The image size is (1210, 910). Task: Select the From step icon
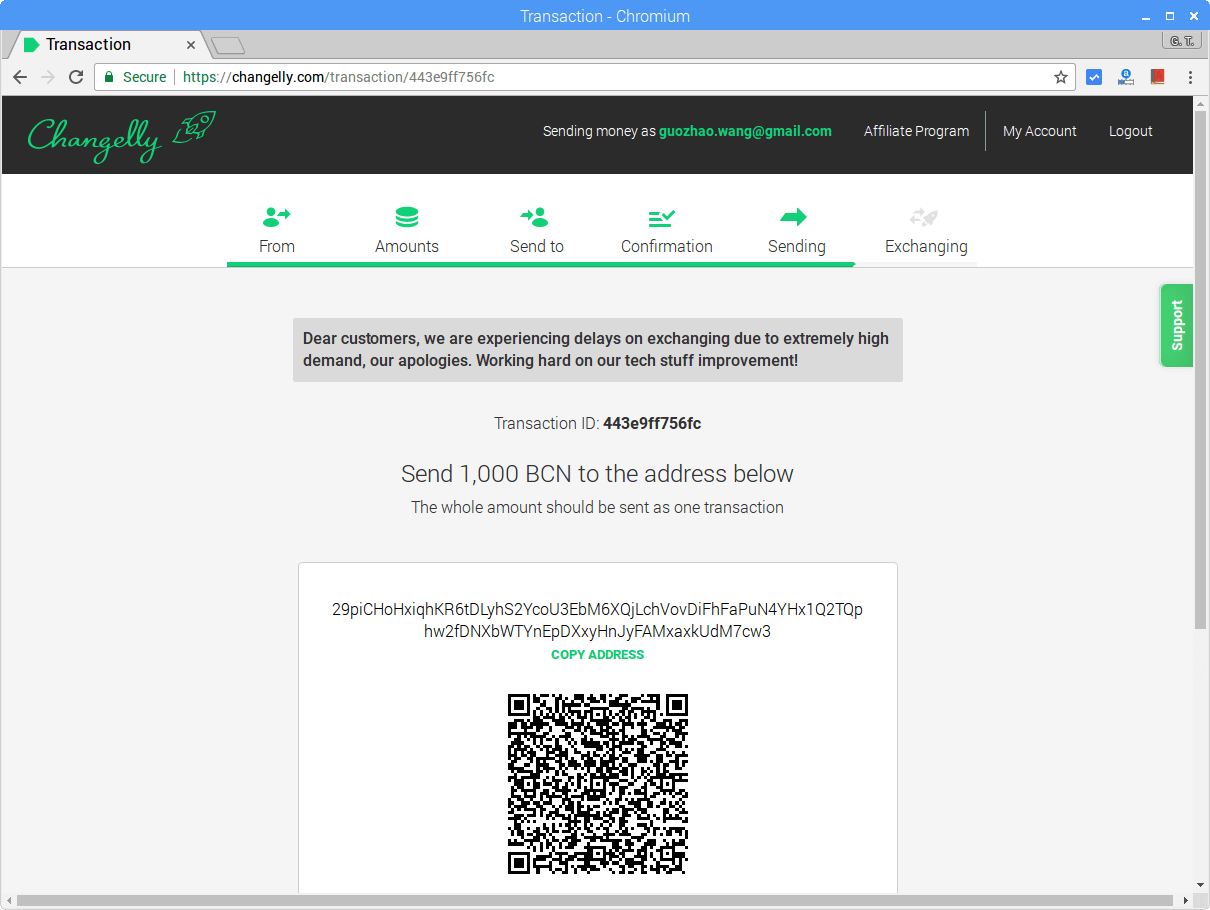[276, 216]
